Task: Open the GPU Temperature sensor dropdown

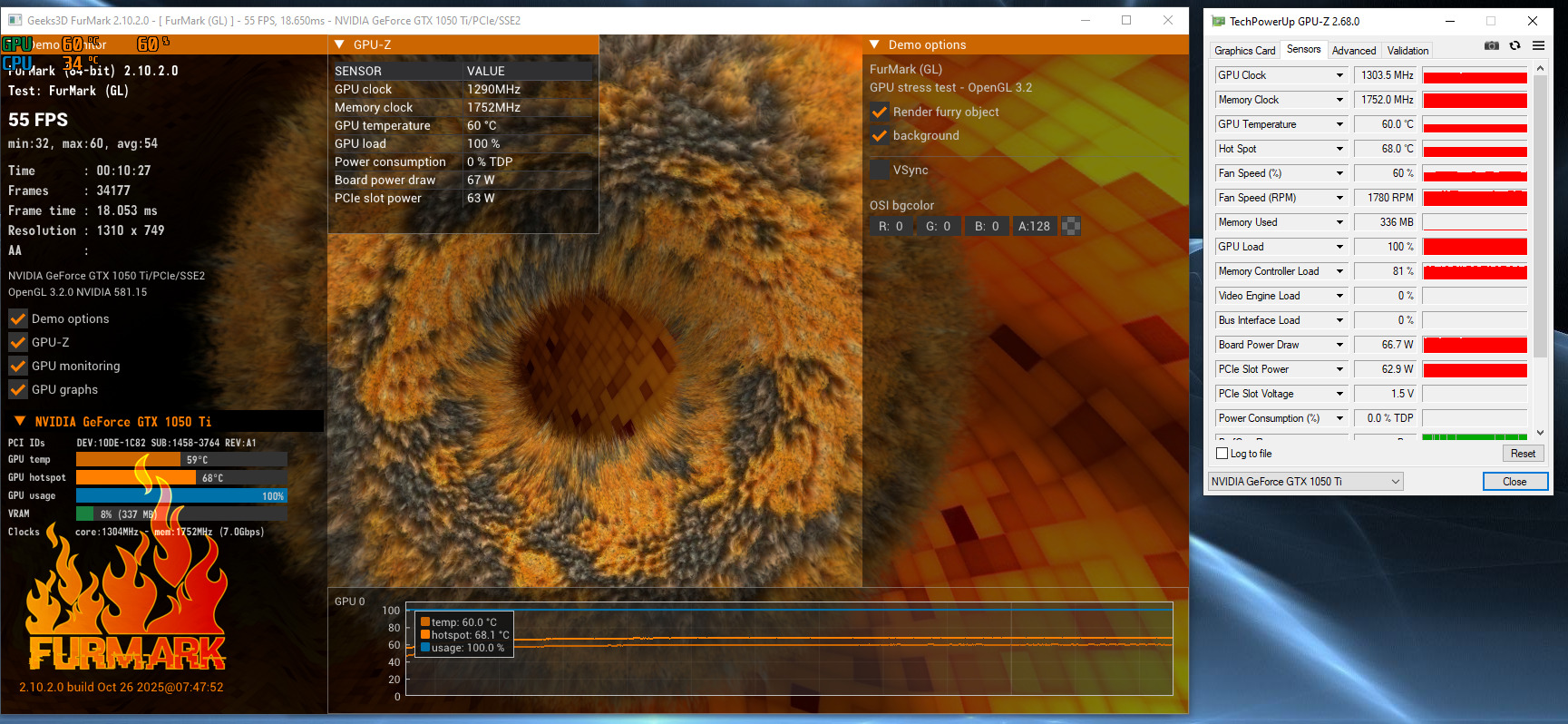Action: tap(1339, 124)
